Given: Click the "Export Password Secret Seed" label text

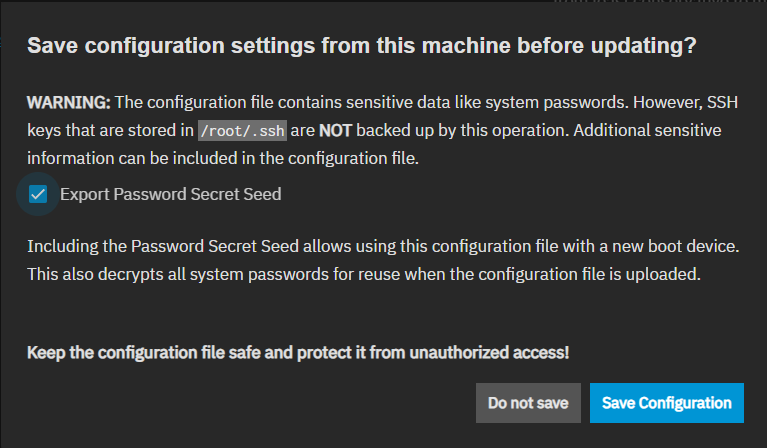Looking at the screenshot, I should click(x=170, y=194).
